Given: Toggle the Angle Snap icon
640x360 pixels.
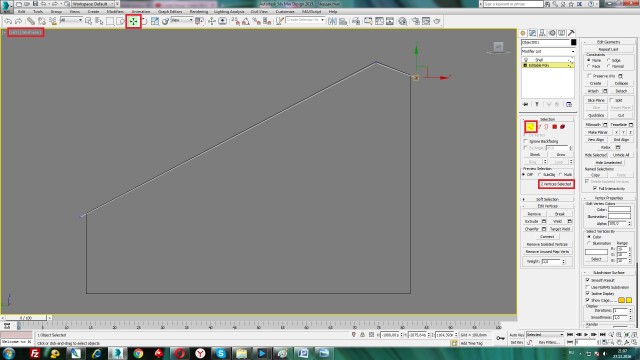Looking at the screenshot, I should [246, 21].
